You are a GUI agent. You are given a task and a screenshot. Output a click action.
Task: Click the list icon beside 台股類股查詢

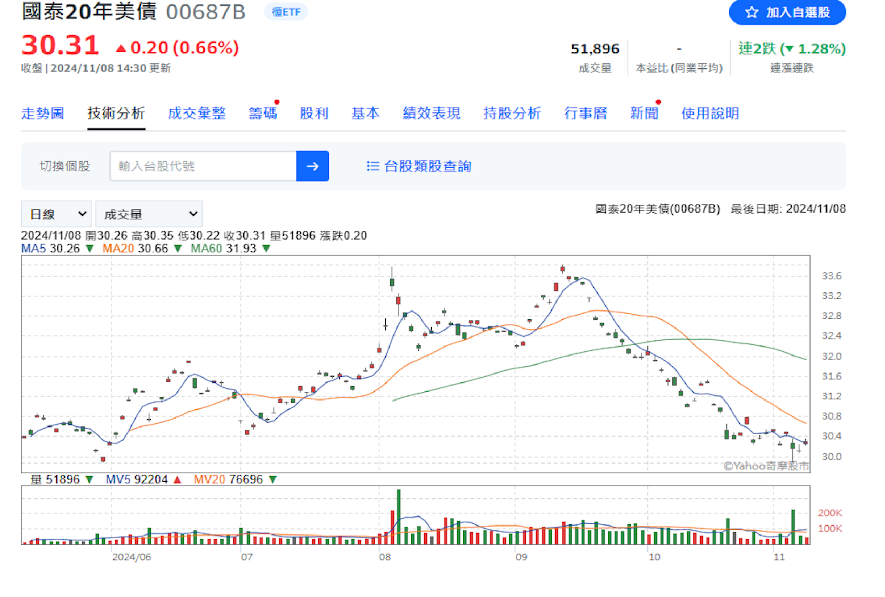[x=373, y=166]
